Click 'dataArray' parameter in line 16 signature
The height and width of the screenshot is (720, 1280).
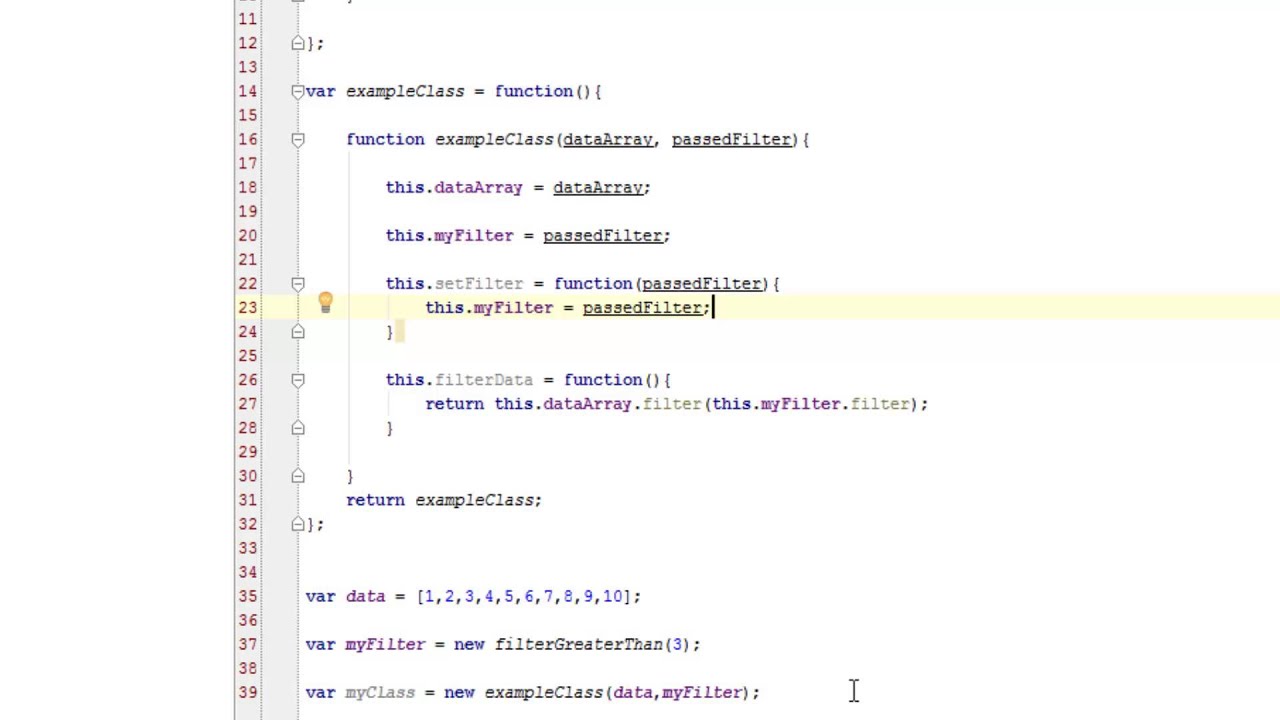tap(607, 139)
